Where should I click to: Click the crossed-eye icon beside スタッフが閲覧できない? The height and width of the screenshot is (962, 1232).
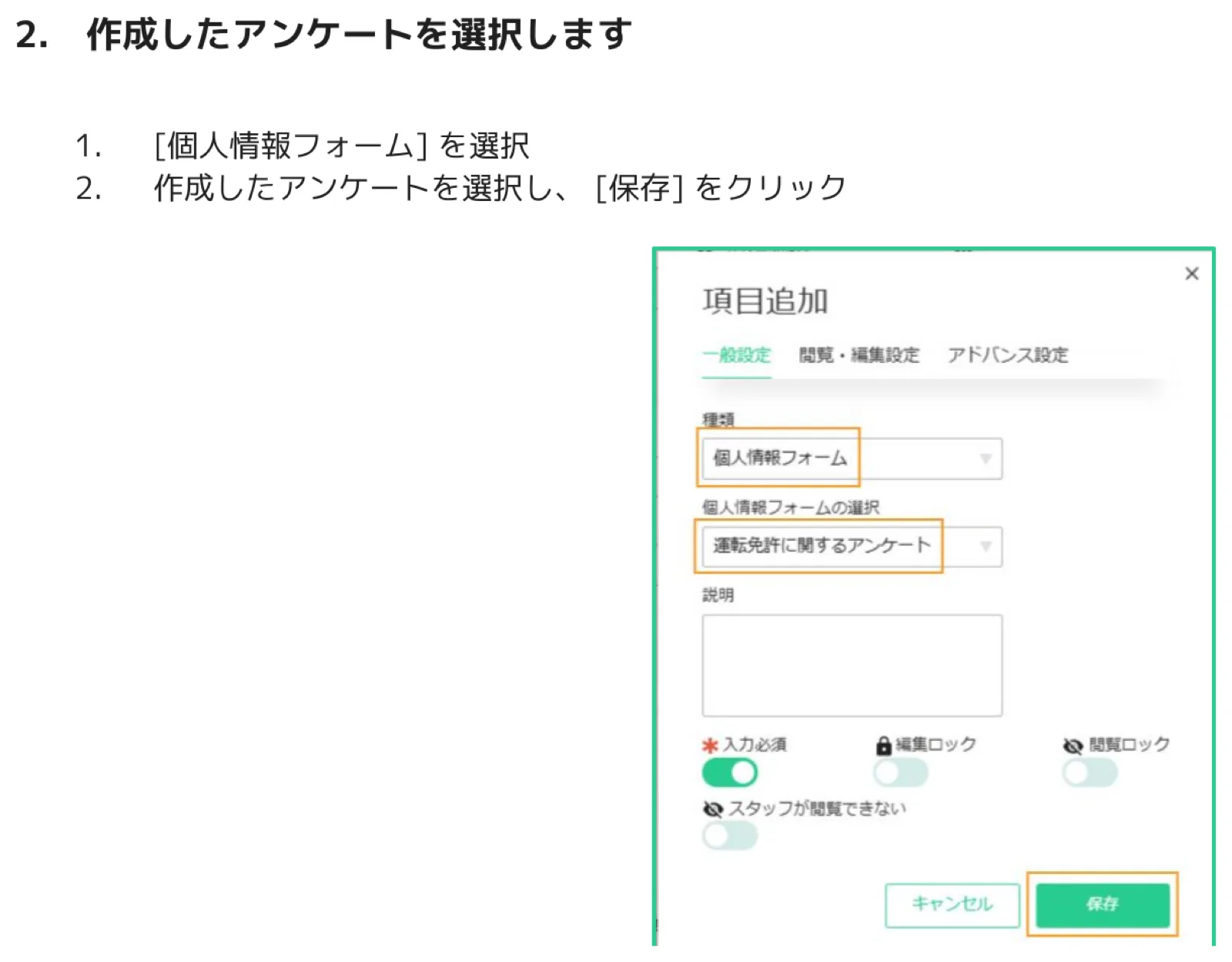(712, 809)
